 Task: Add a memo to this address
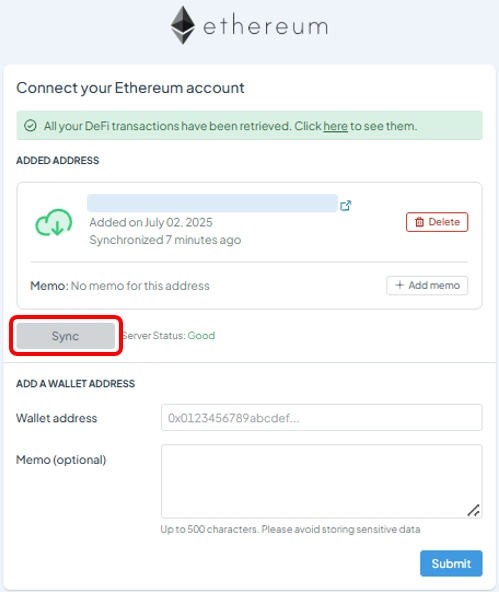coord(427,285)
